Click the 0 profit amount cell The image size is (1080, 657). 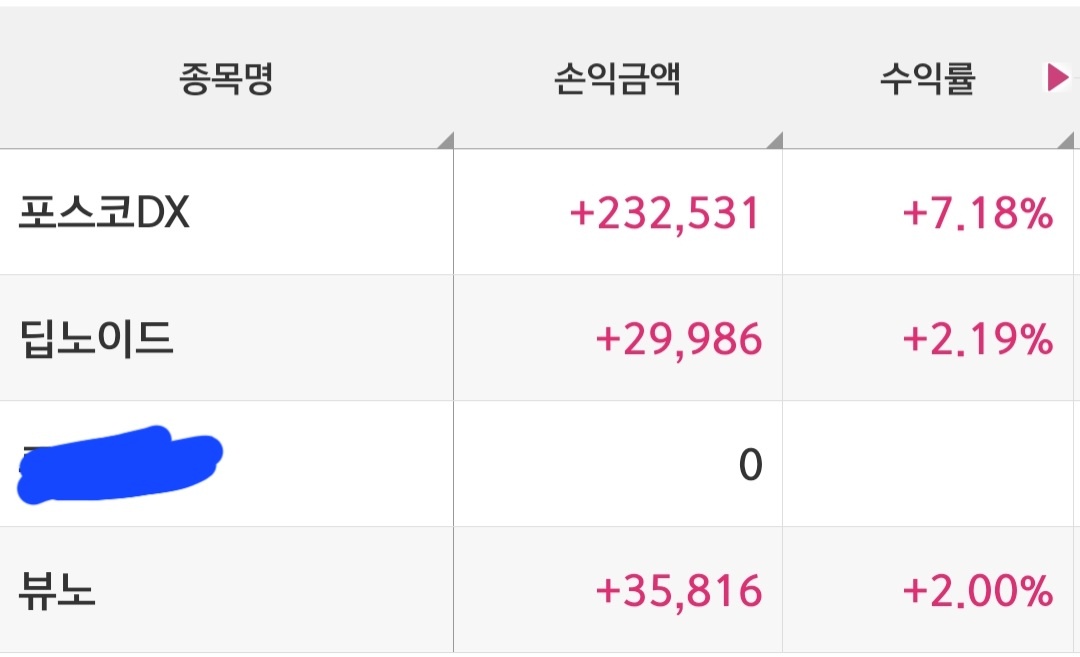click(618, 464)
